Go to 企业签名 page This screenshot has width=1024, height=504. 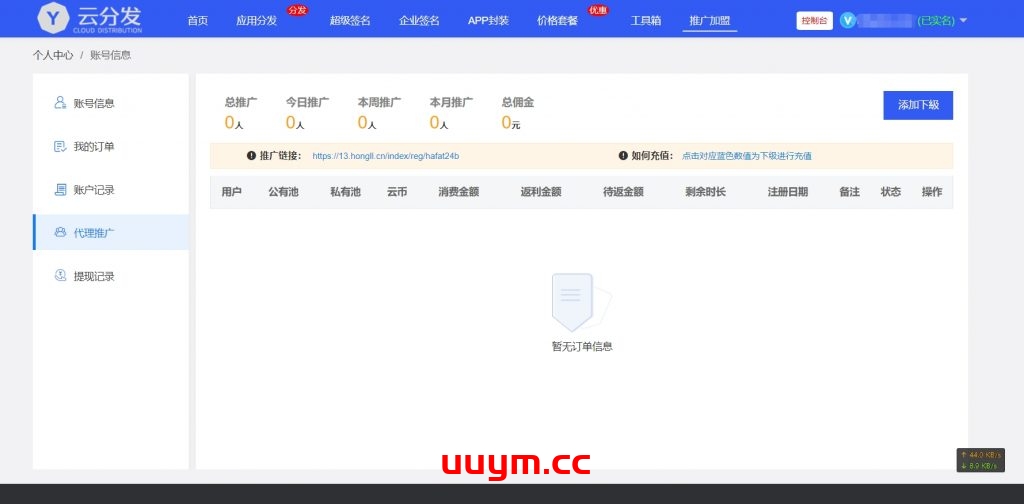(x=419, y=21)
